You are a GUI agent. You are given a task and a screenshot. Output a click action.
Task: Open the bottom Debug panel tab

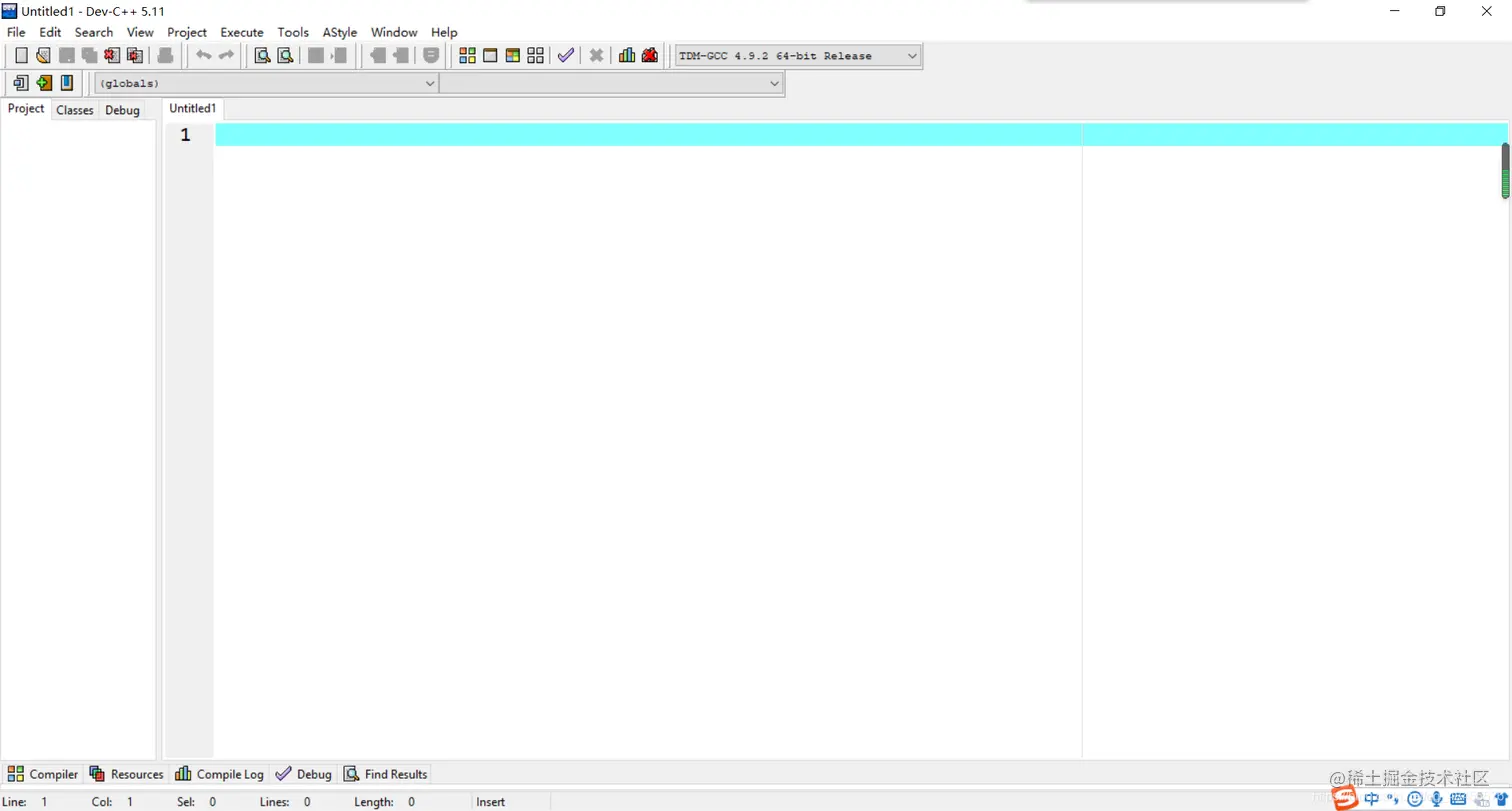click(x=303, y=774)
